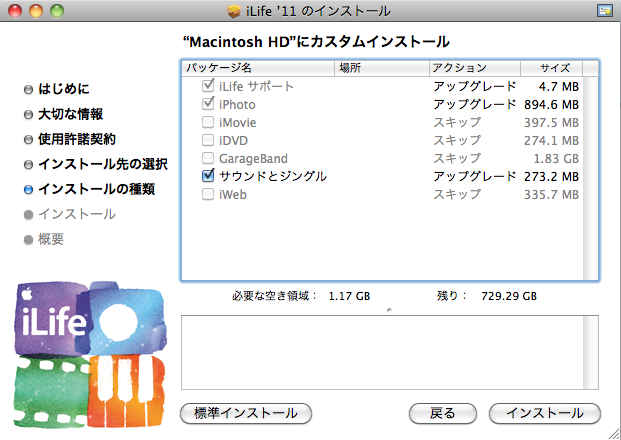Screen dimensions: 621x440
Task: Select the 大切な情報 step
Action: [70, 114]
